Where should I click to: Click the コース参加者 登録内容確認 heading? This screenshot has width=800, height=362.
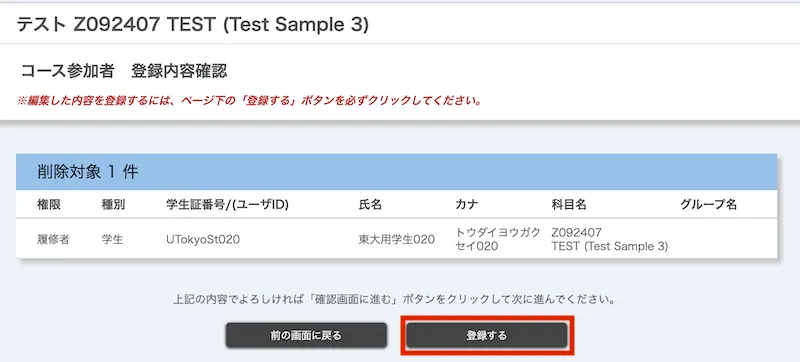124,71
